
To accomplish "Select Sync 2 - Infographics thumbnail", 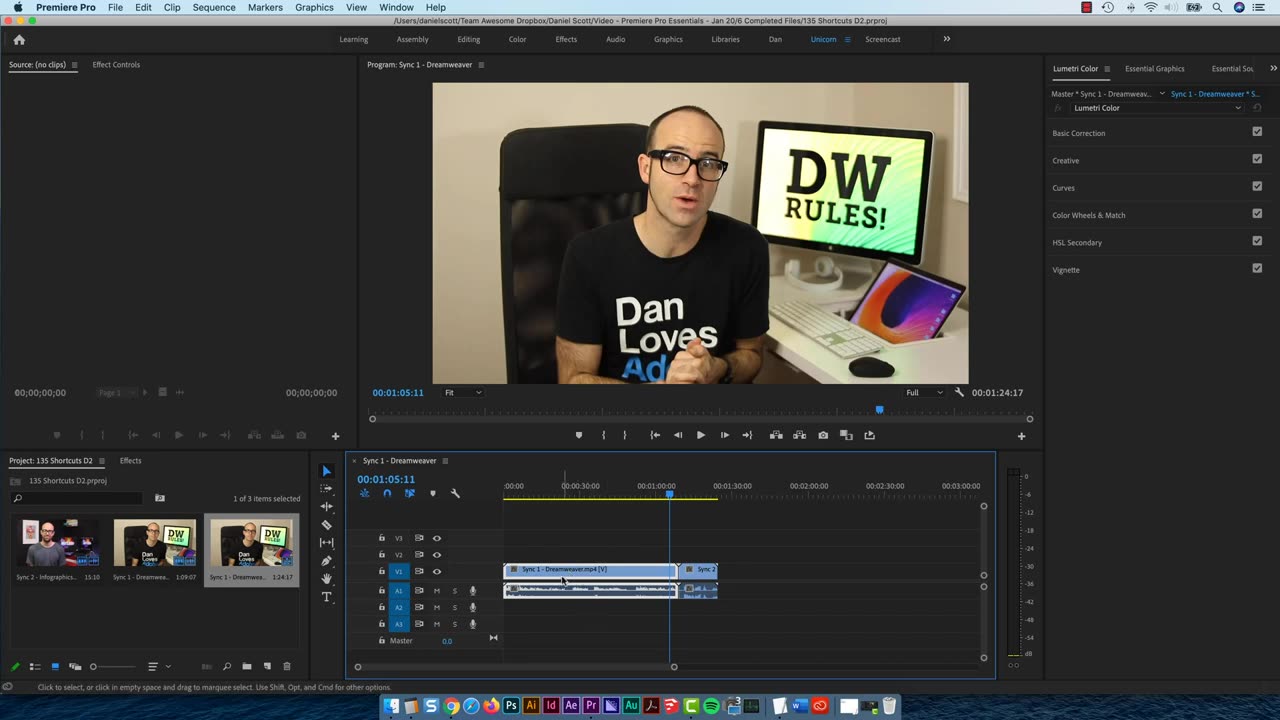I will point(57,542).
